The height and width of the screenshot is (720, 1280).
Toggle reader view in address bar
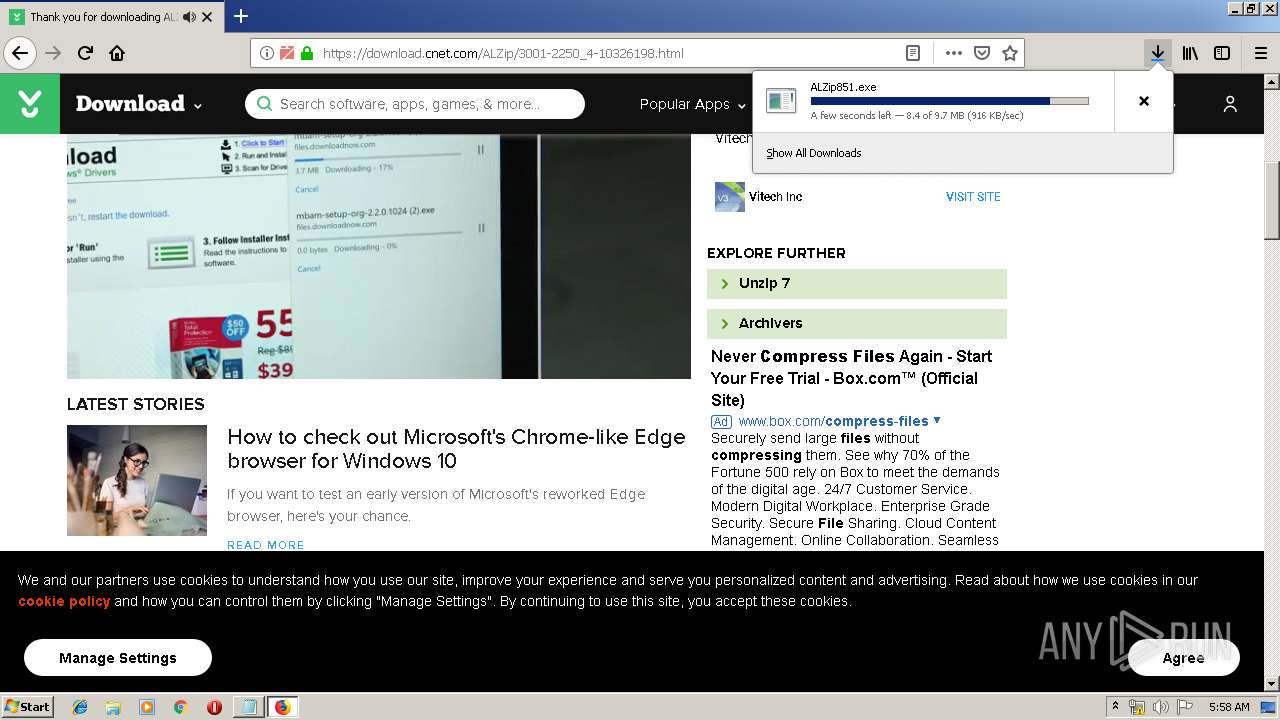point(912,53)
